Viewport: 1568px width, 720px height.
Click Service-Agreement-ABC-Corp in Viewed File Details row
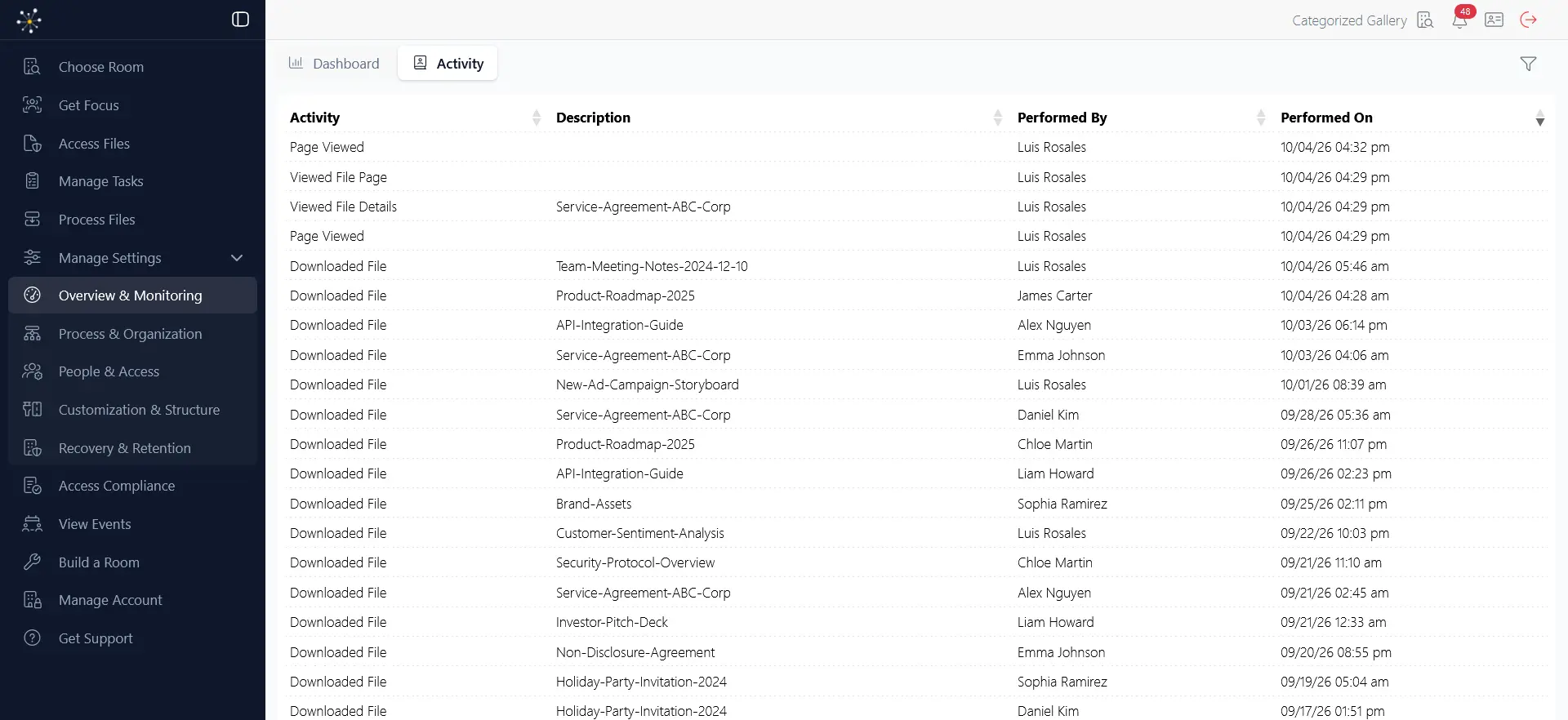[644, 207]
